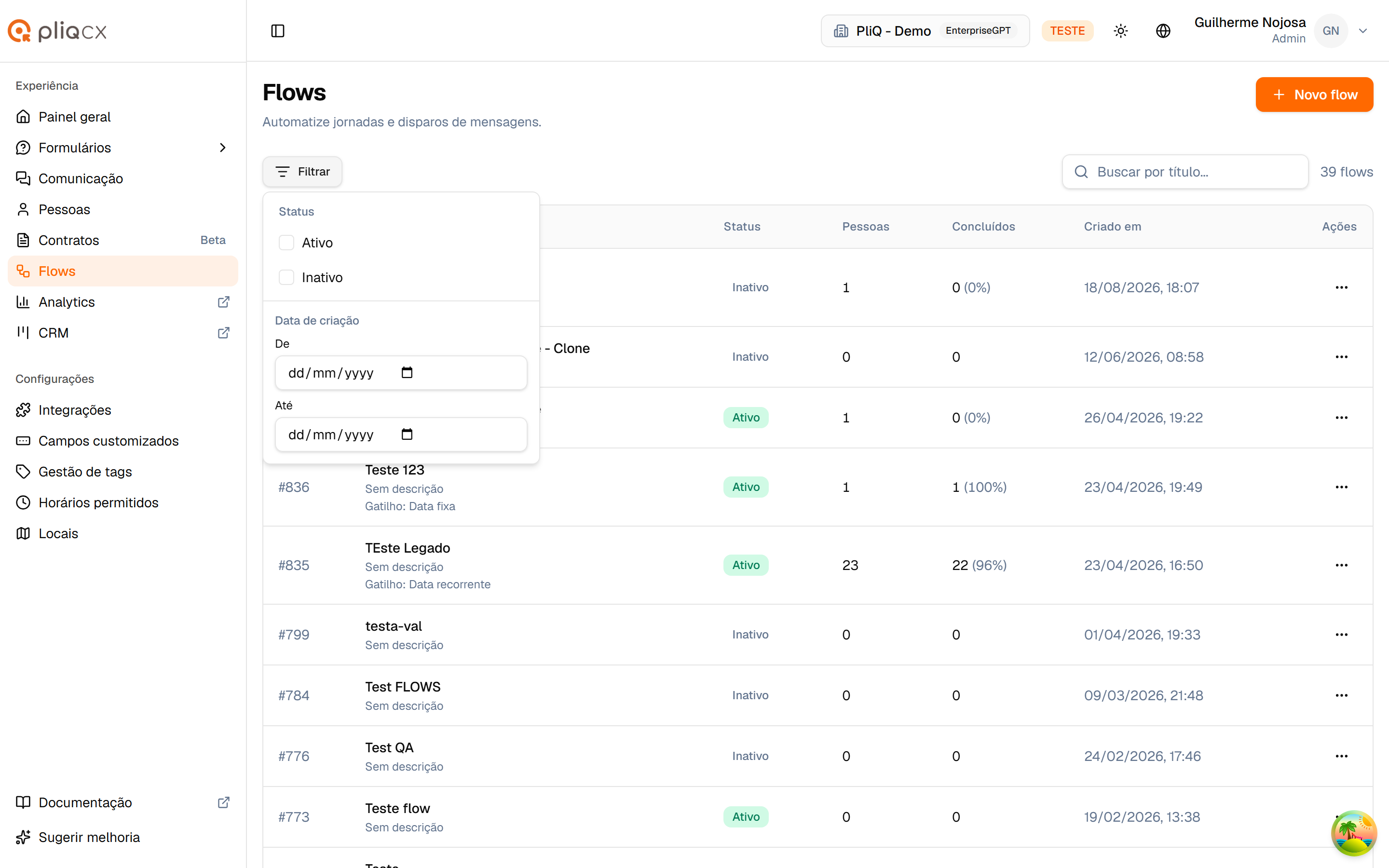The image size is (1389, 868).
Task: Open Pessoas in sidebar
Action: (123, 210)
